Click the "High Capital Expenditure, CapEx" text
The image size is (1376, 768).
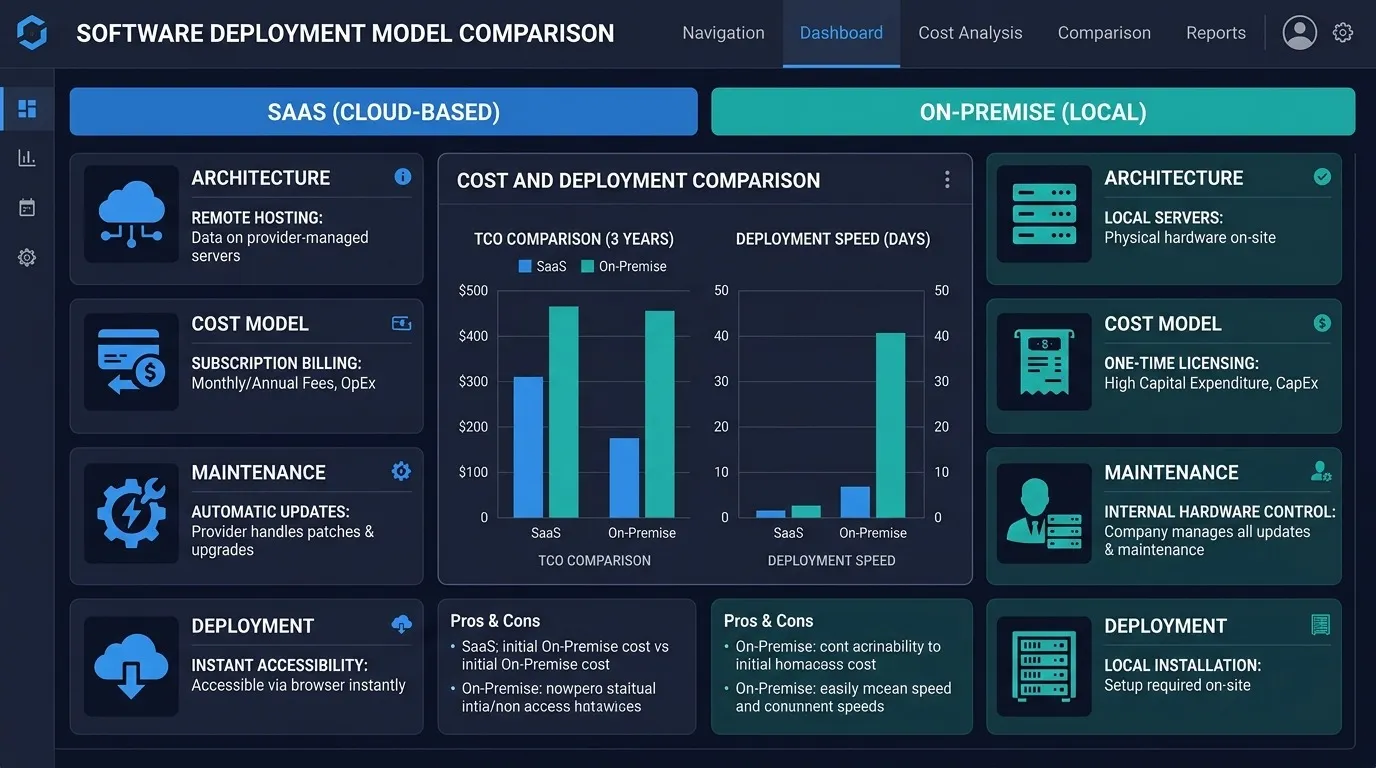[1211, 383]
